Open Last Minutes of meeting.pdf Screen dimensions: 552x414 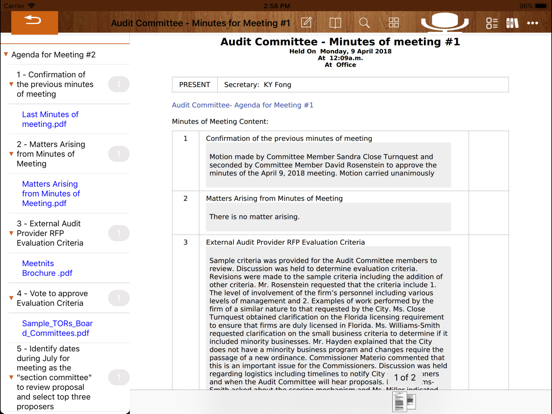50,119
